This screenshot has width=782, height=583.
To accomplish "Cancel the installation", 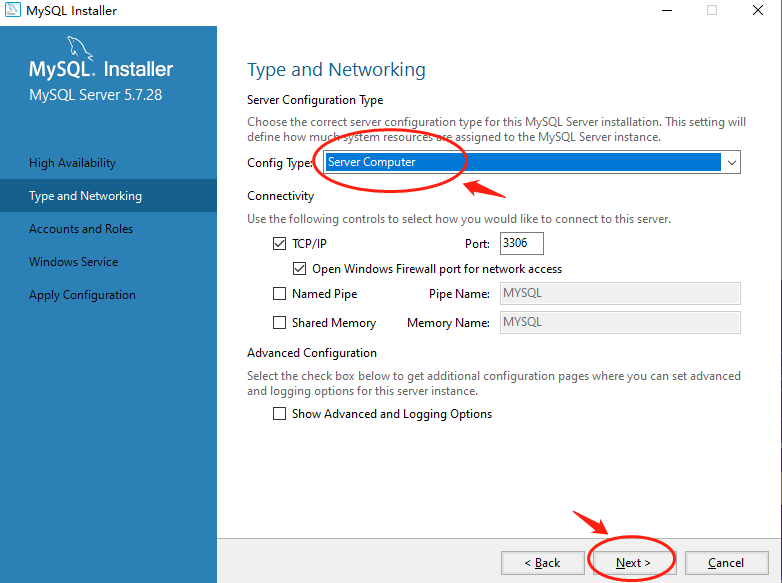I will [x=726, y=563].
